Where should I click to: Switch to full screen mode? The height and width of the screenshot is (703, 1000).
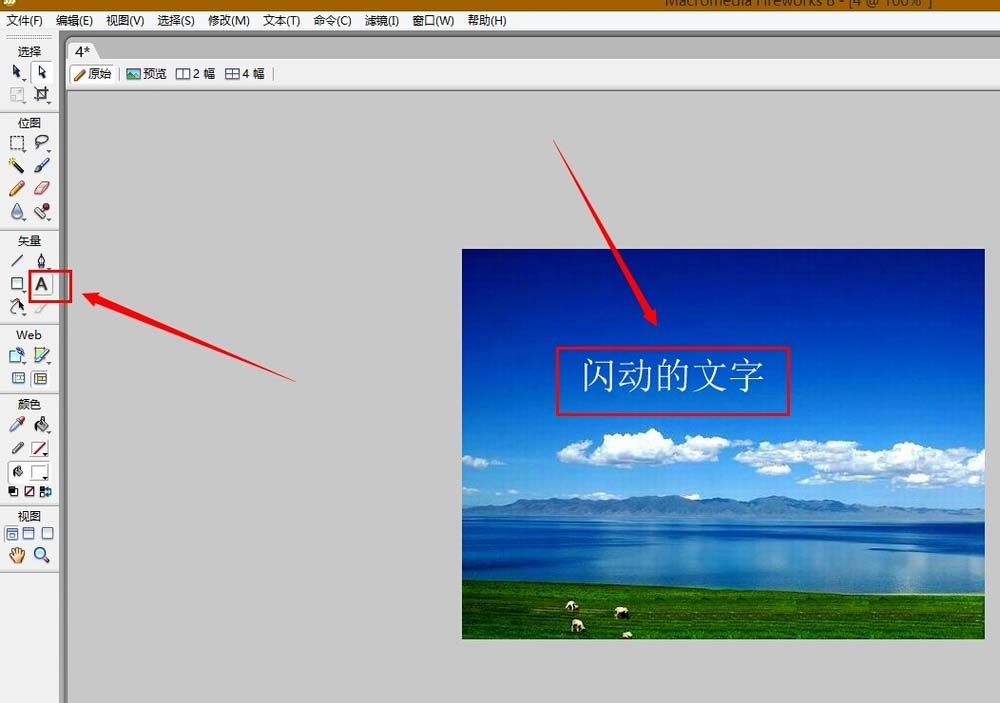(x=47, y=533)
